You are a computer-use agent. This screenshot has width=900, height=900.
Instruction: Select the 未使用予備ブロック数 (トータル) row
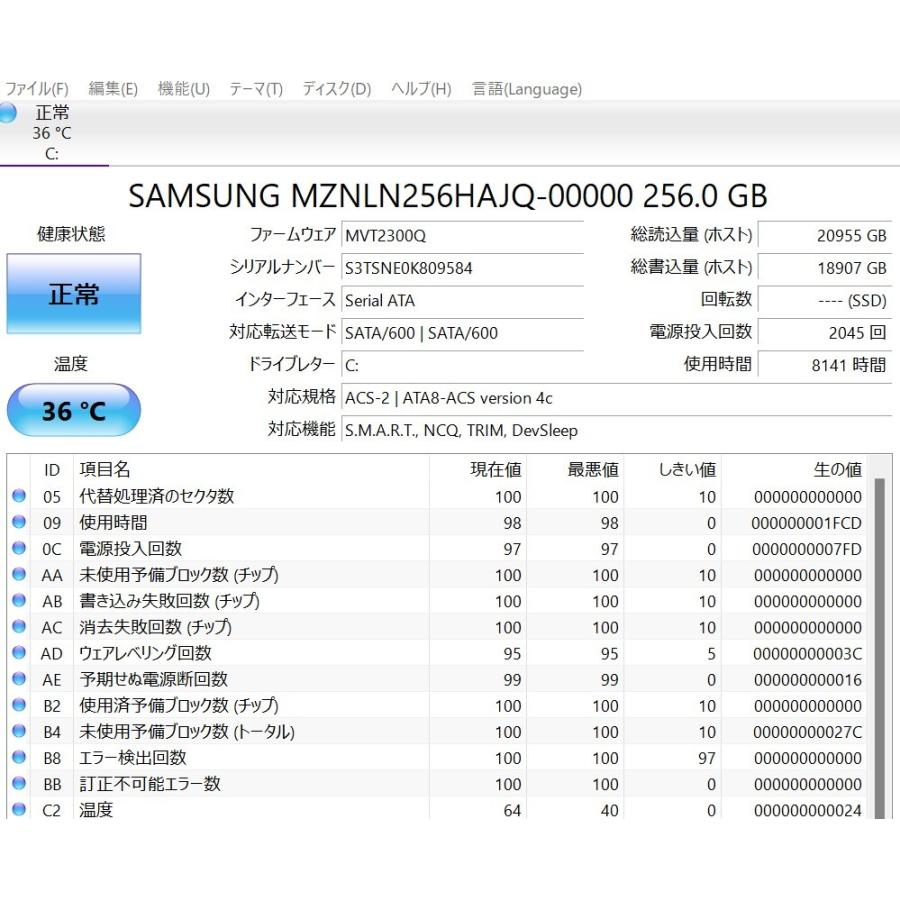pos(439,732)
